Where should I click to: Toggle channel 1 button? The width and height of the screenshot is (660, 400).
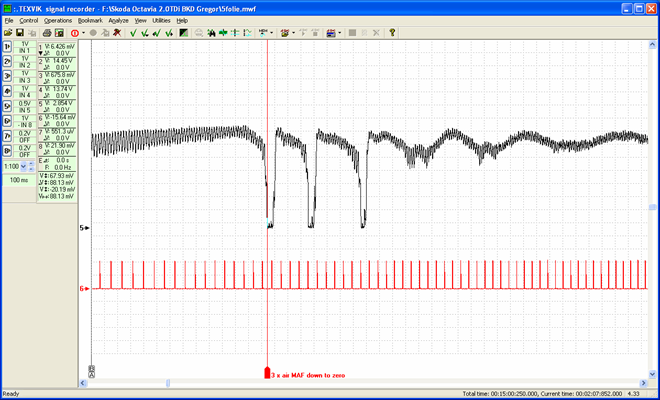7,47
